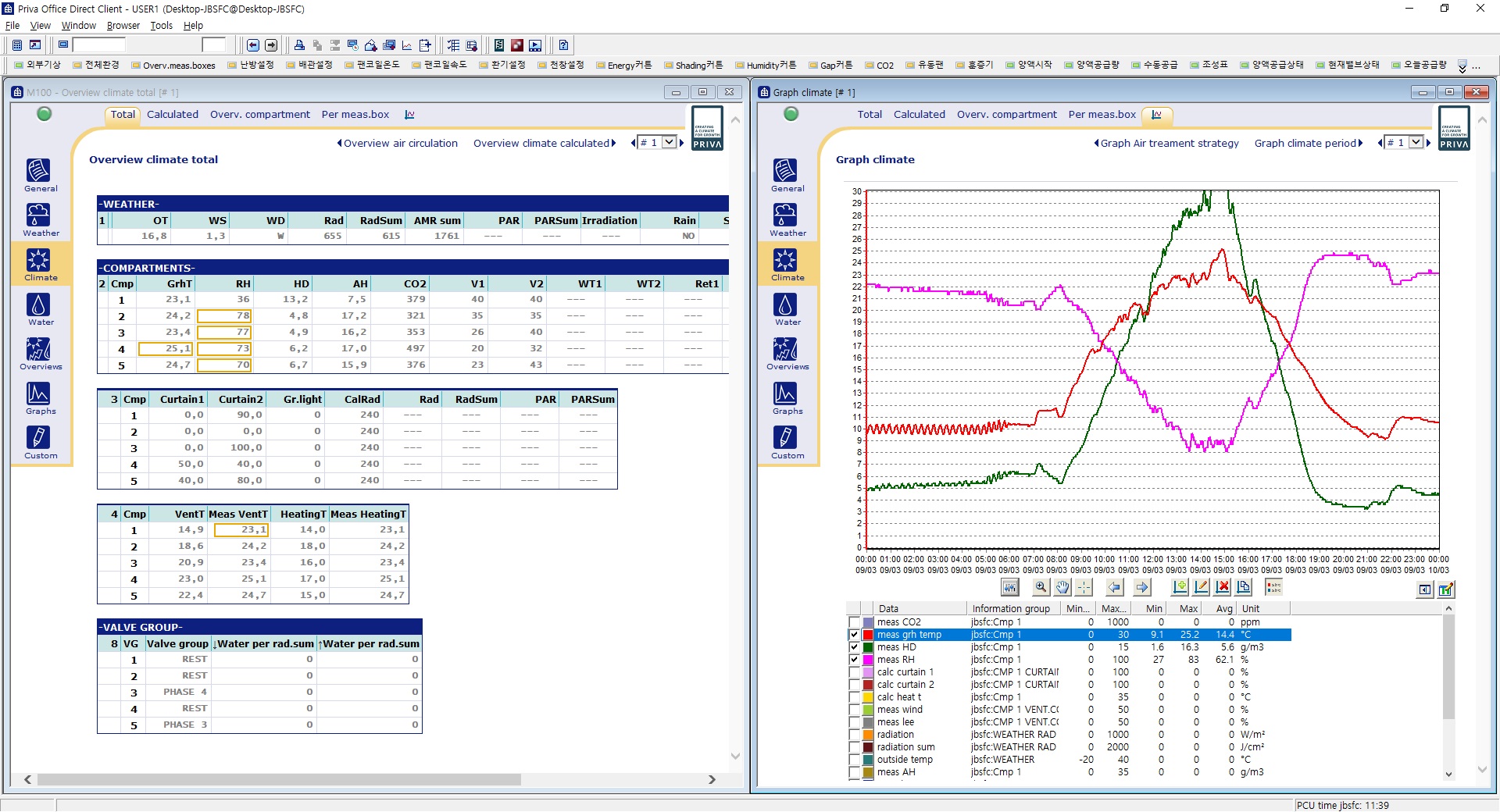Click the horizontal scrollbar in Overview climate window
Image resolution: width=1500 pixels, height=812 pixels.
[x=279, y=779]
